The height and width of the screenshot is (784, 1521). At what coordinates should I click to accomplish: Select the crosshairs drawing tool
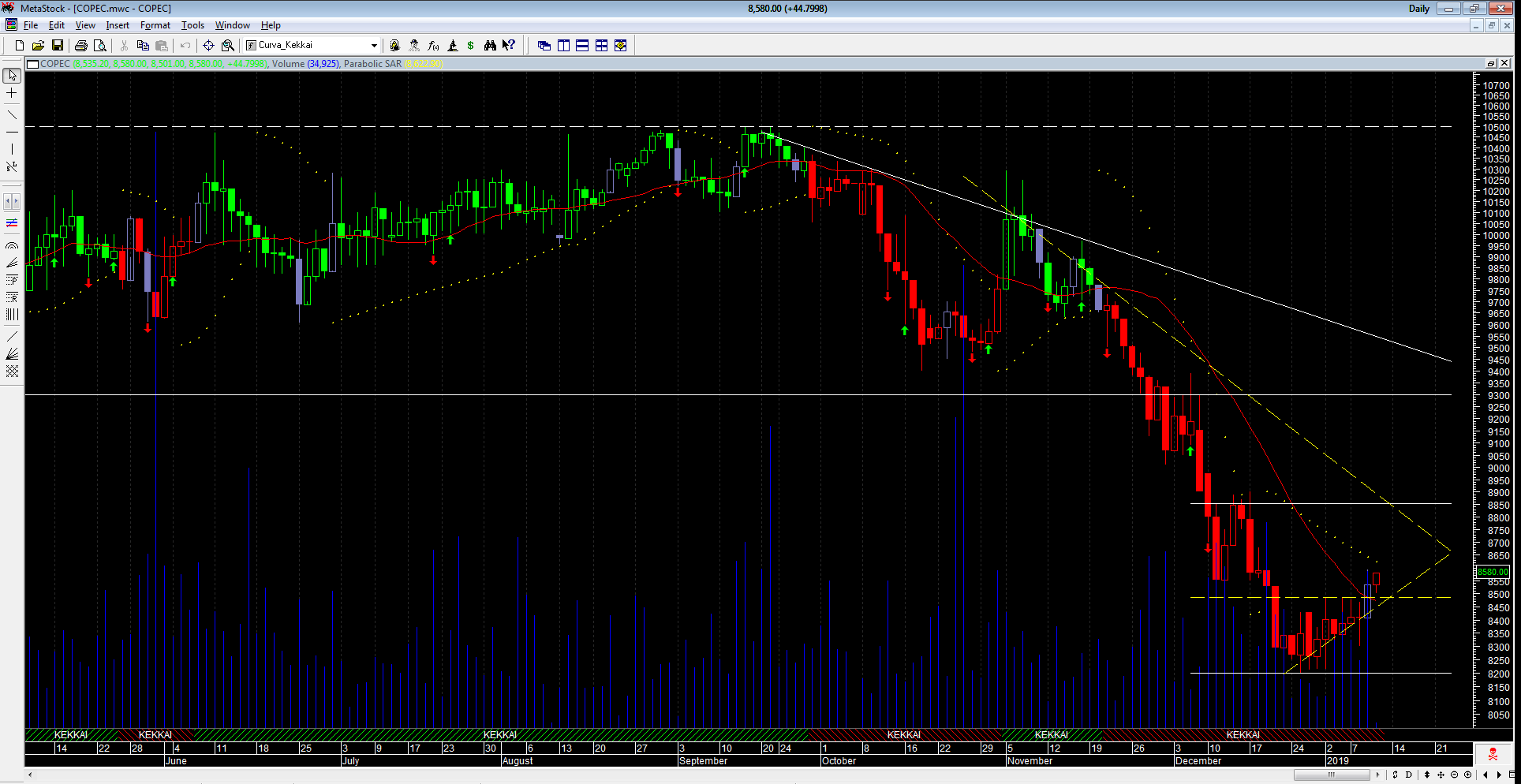[12, 93]
